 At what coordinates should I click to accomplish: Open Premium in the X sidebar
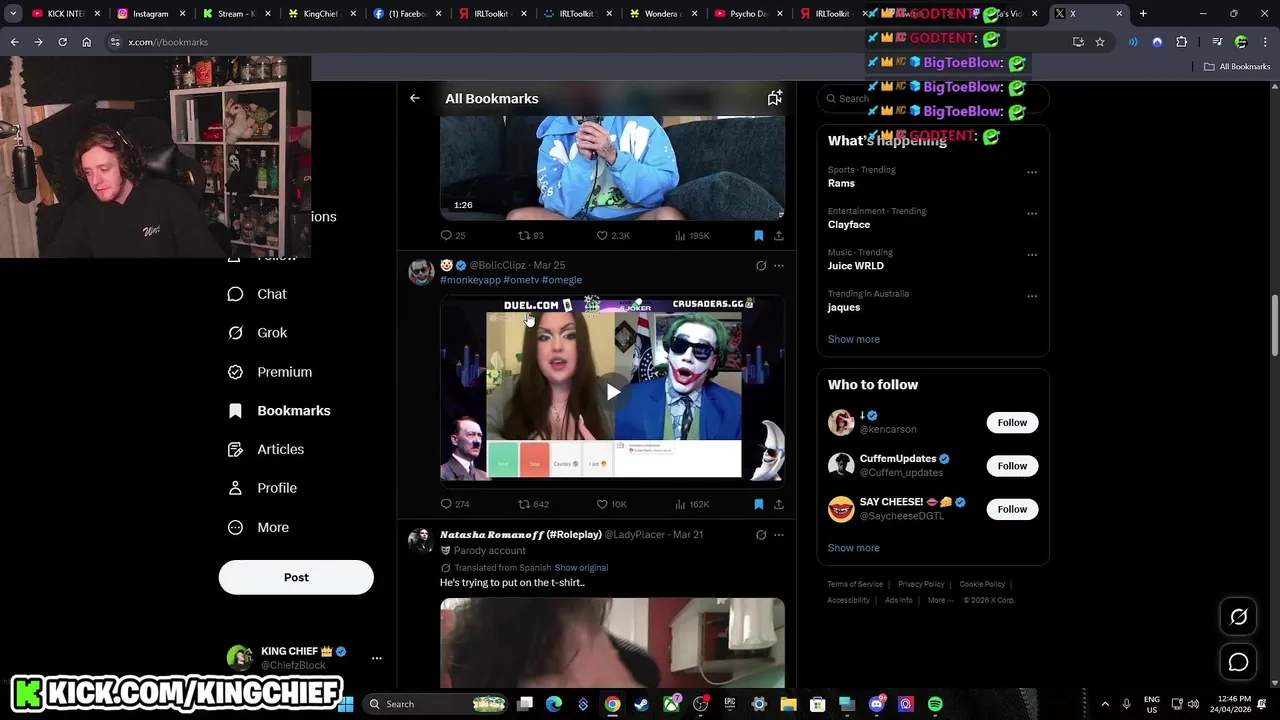pos(270,372)
